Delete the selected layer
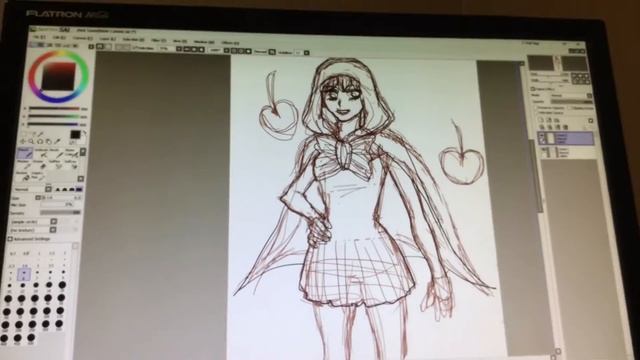640x360 pixels. click(x=565, y=127)
